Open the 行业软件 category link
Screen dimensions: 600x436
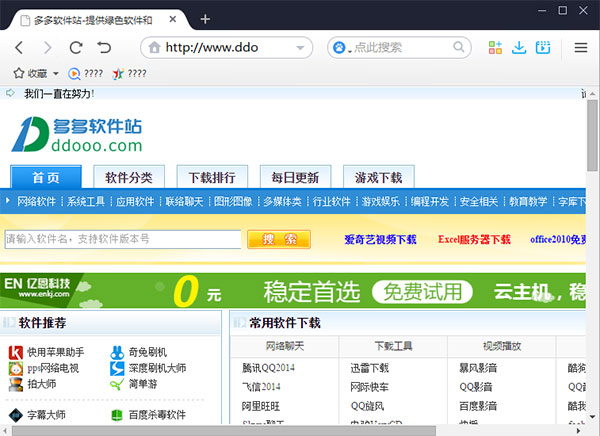331,201
